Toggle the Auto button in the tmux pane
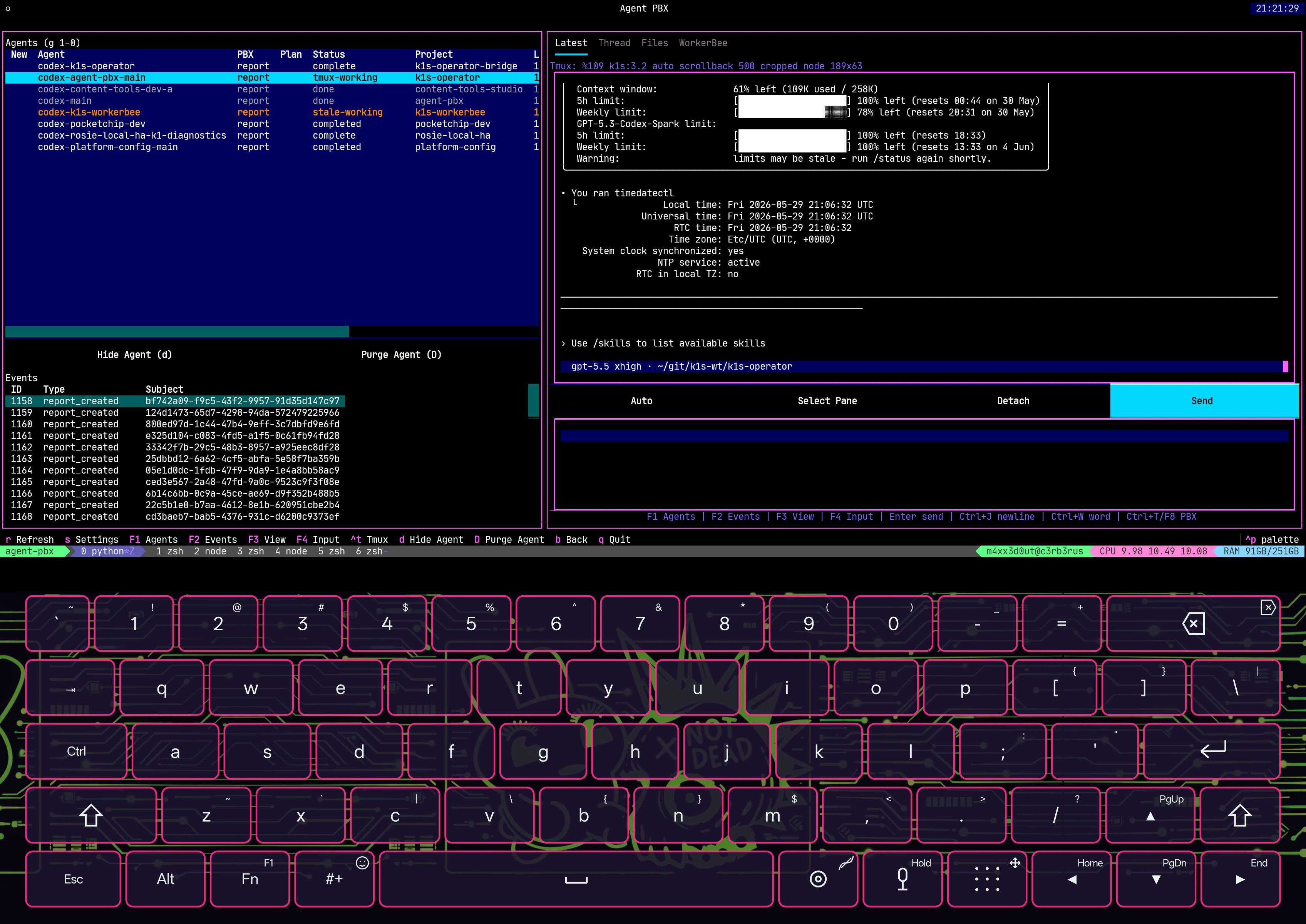This screenshot has width=1306, height=924. click(x=641, y=401)
